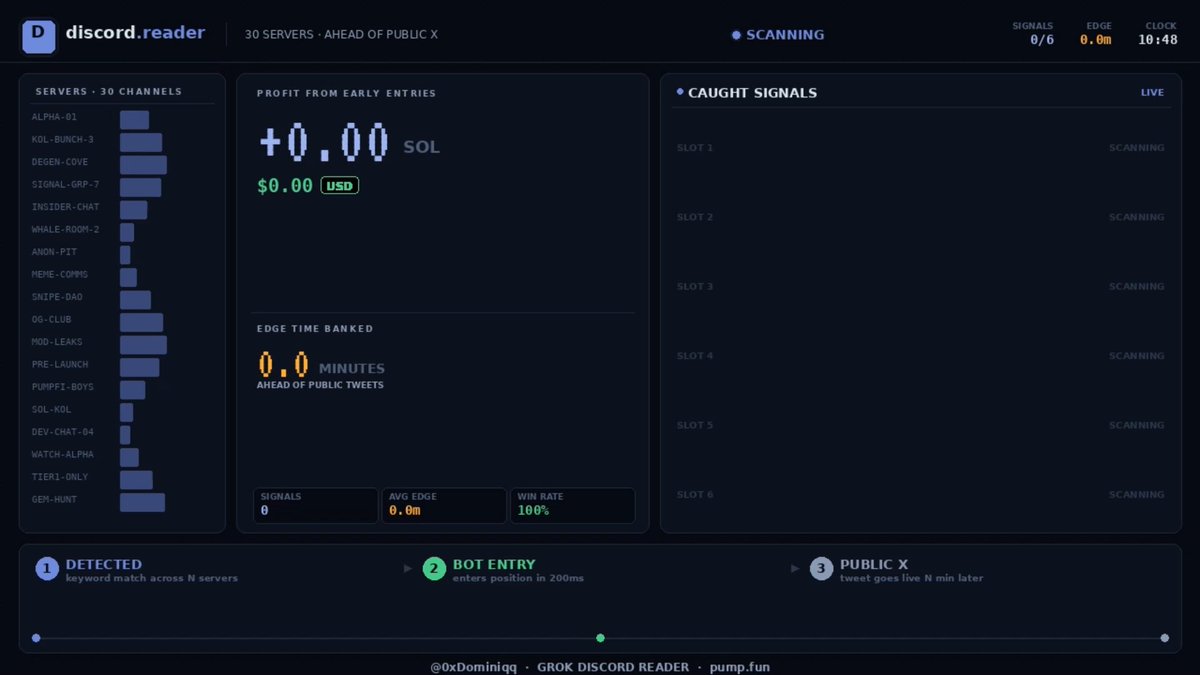Click the 10:48 clock readout

point(1158,40)
